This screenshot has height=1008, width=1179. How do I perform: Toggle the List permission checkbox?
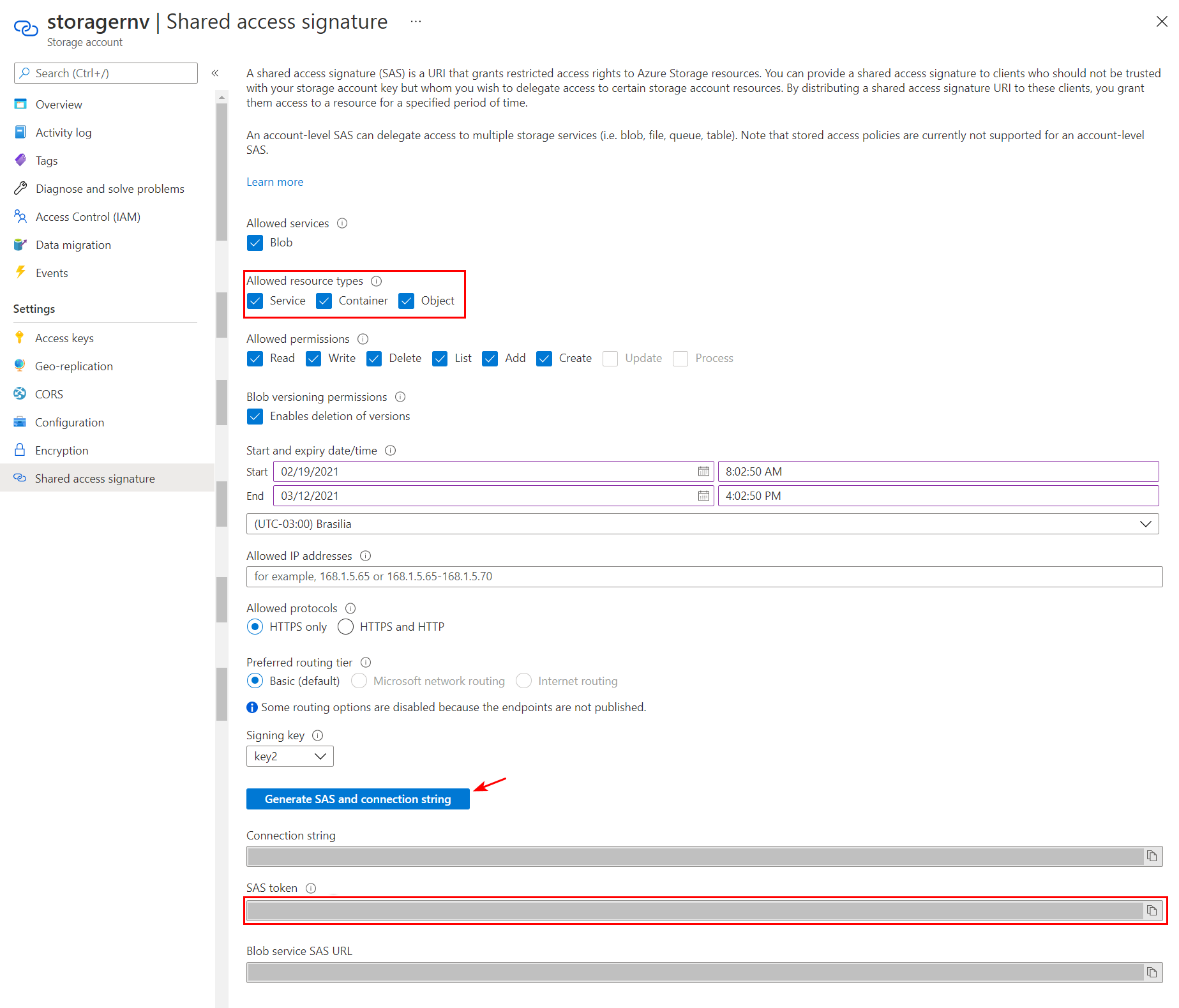tap(440, 358)
